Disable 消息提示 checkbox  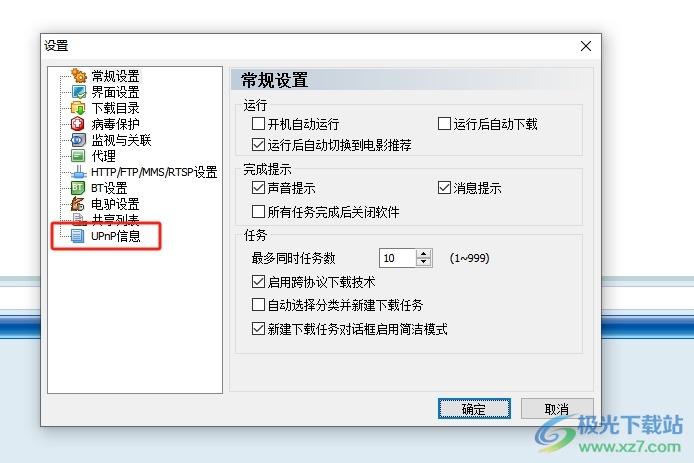444,188
